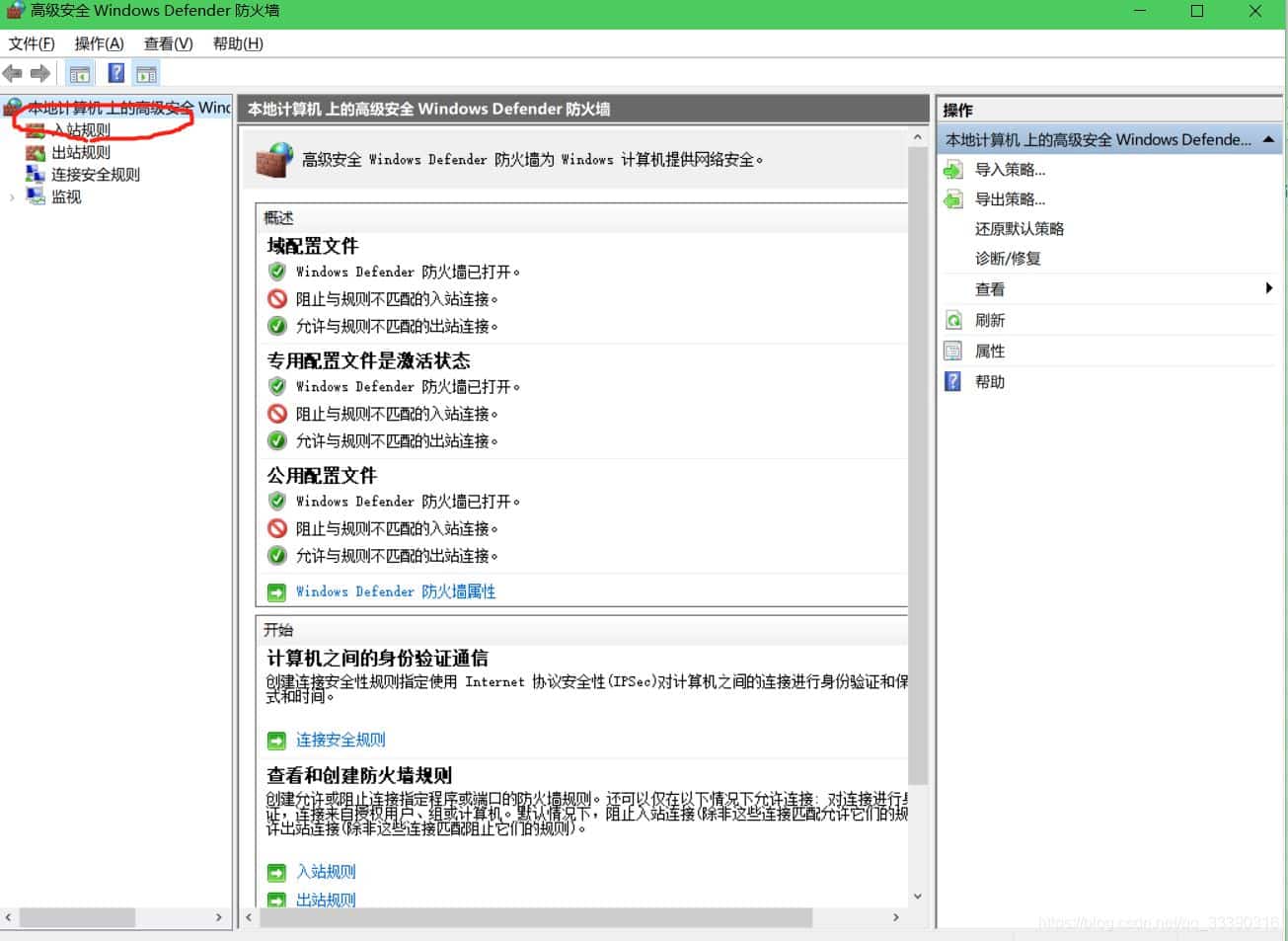1288x941 pixels.
Task: Click the properties icon in actions pane
Action: (x=952, y=351)
